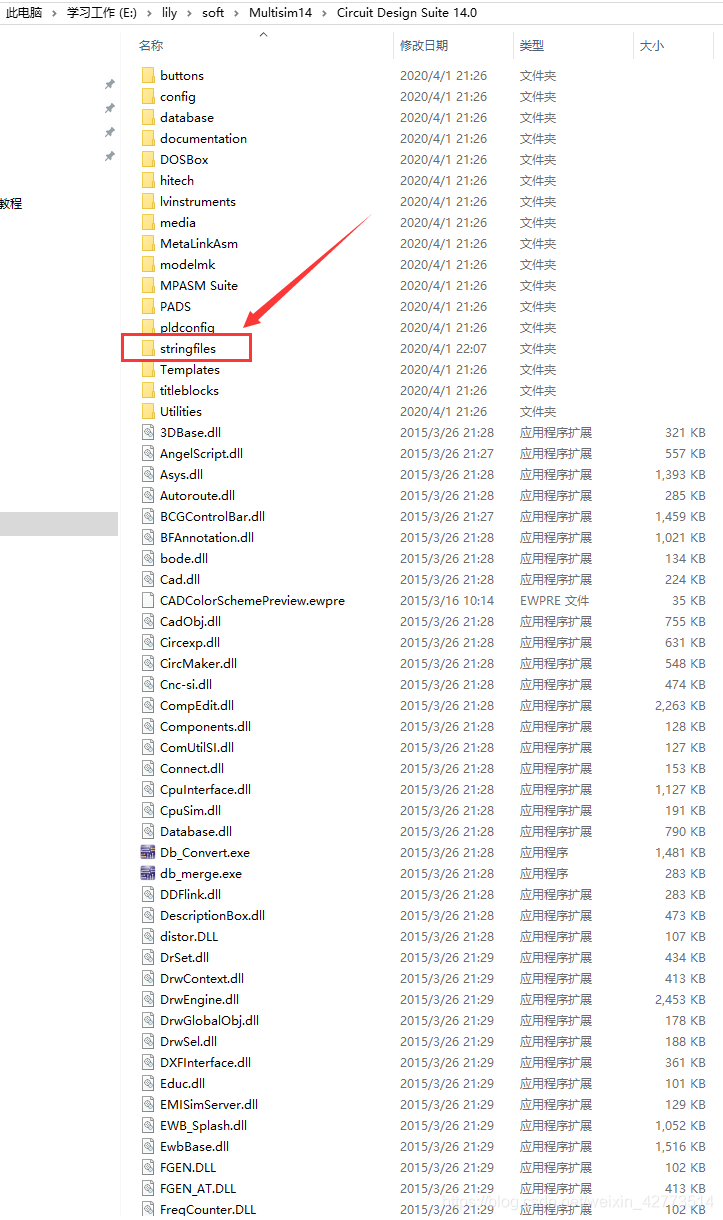The height and width of the screenshot is (1220, 723).
Task: Select the DXFInterface.dll file name
Action: 205,1062
